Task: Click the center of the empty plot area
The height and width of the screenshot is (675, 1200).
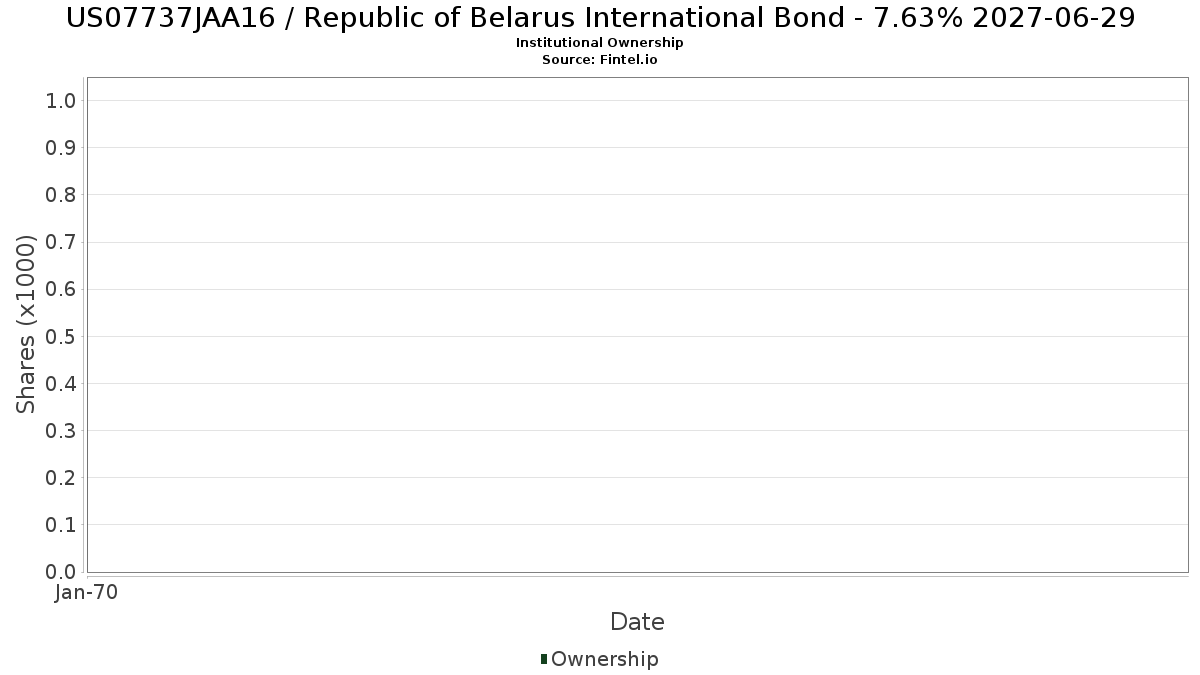Action: [637, 324]
